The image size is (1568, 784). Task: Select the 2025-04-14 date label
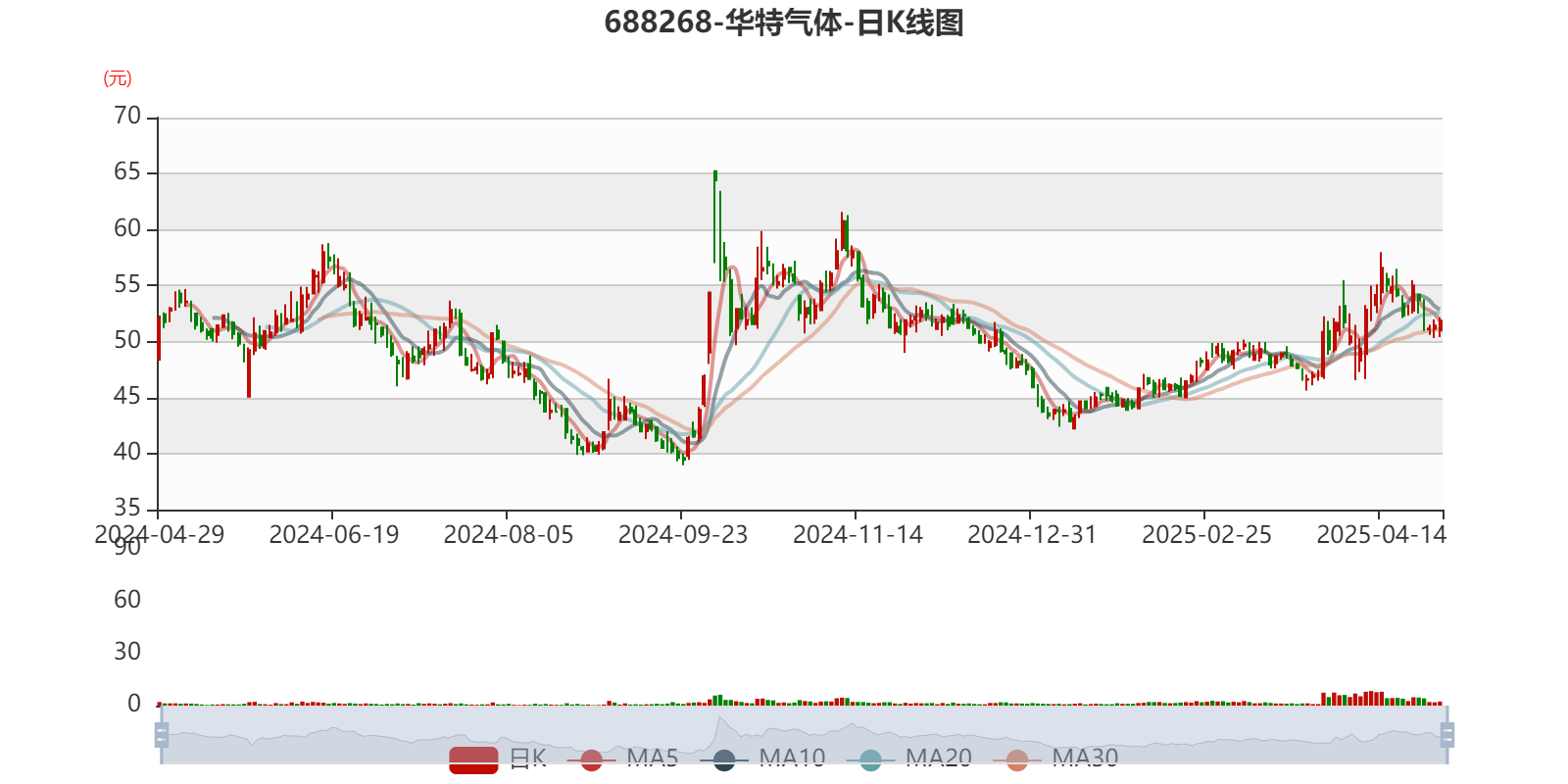coord(1381,535)
